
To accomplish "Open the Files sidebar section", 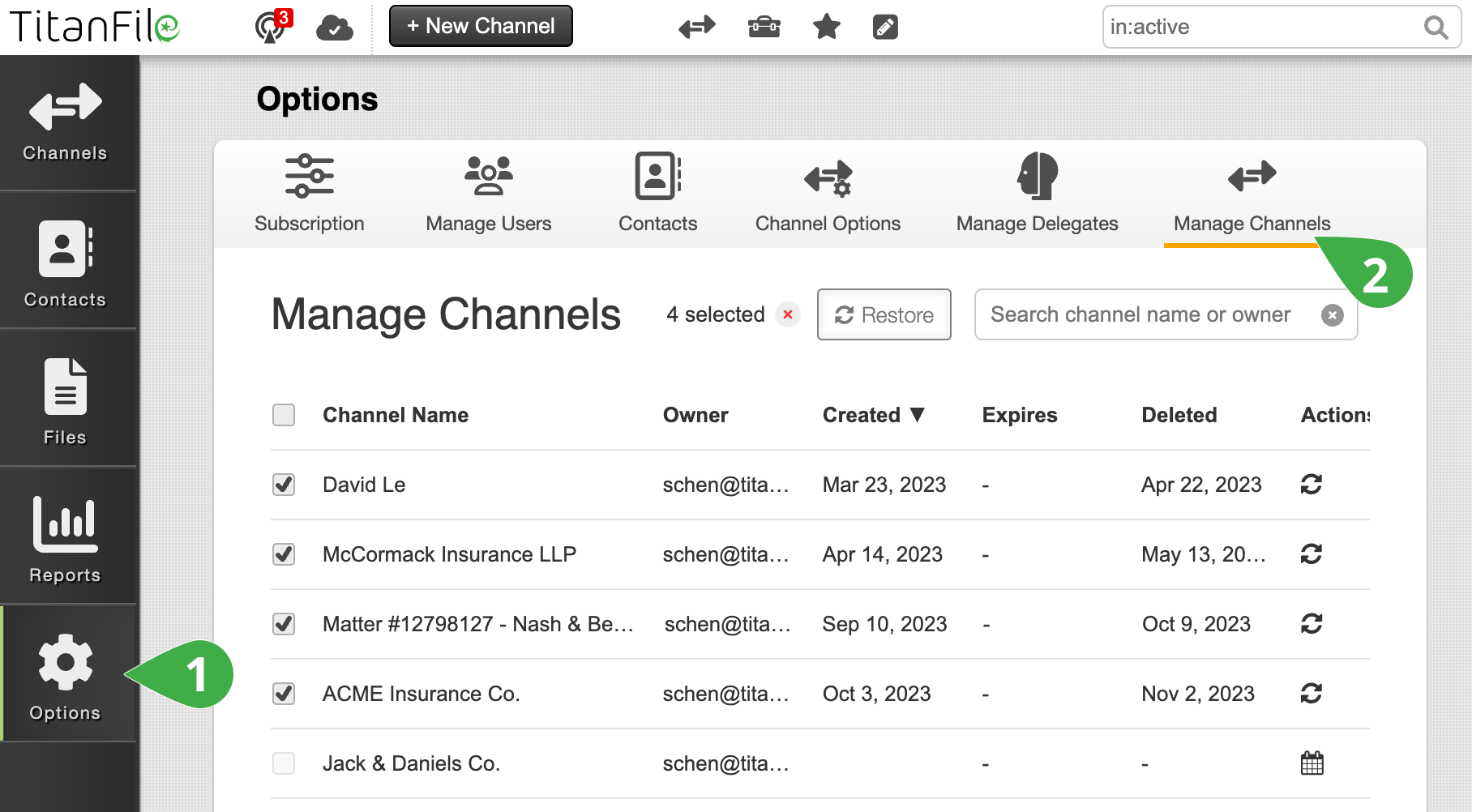I will point(66,399).
